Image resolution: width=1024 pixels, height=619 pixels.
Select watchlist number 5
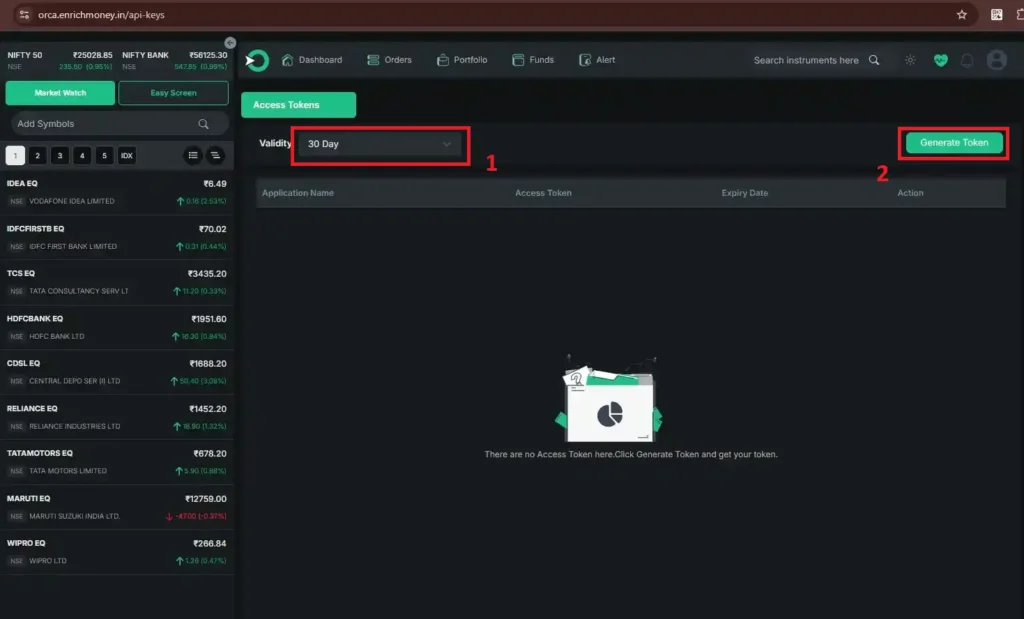pos(104,155)
